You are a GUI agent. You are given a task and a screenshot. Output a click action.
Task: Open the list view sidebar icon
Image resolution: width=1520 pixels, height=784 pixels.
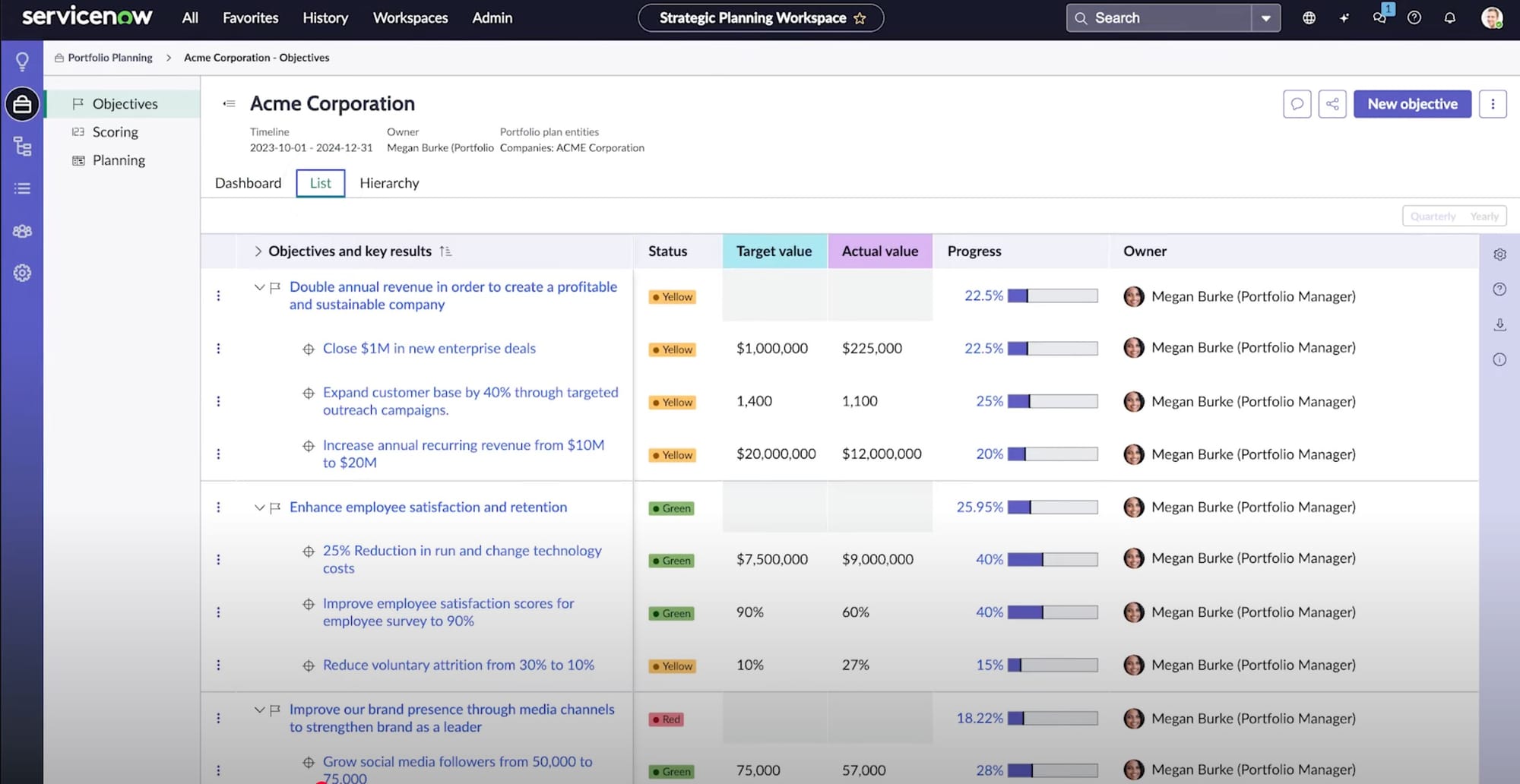pos(22,188)
